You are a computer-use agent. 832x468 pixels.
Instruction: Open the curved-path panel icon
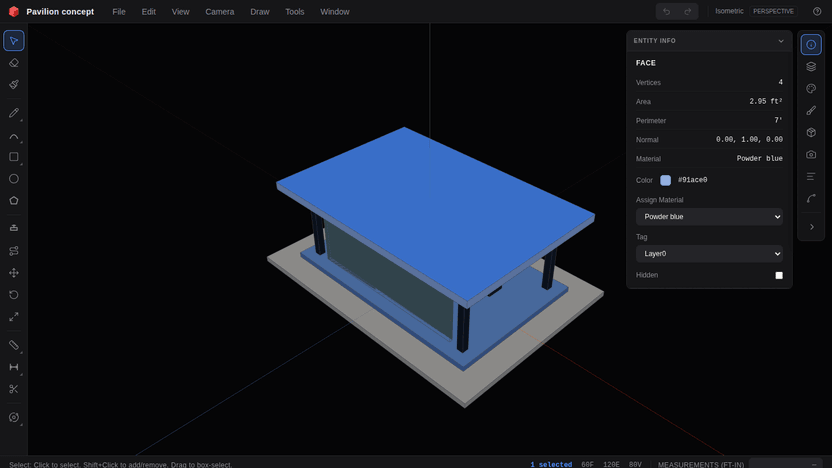pyautogui.click(x=811, y=198)
